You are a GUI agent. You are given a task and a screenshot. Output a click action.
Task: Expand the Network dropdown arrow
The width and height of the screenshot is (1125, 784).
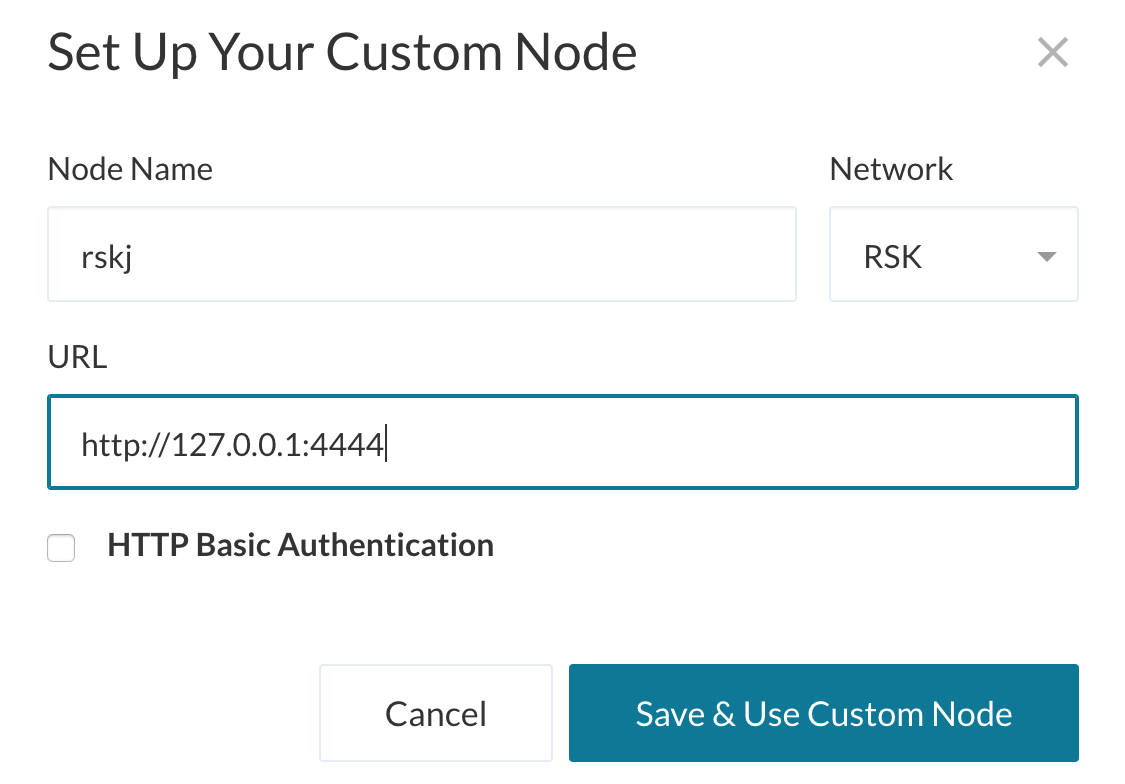click(x=1046, y=257)
